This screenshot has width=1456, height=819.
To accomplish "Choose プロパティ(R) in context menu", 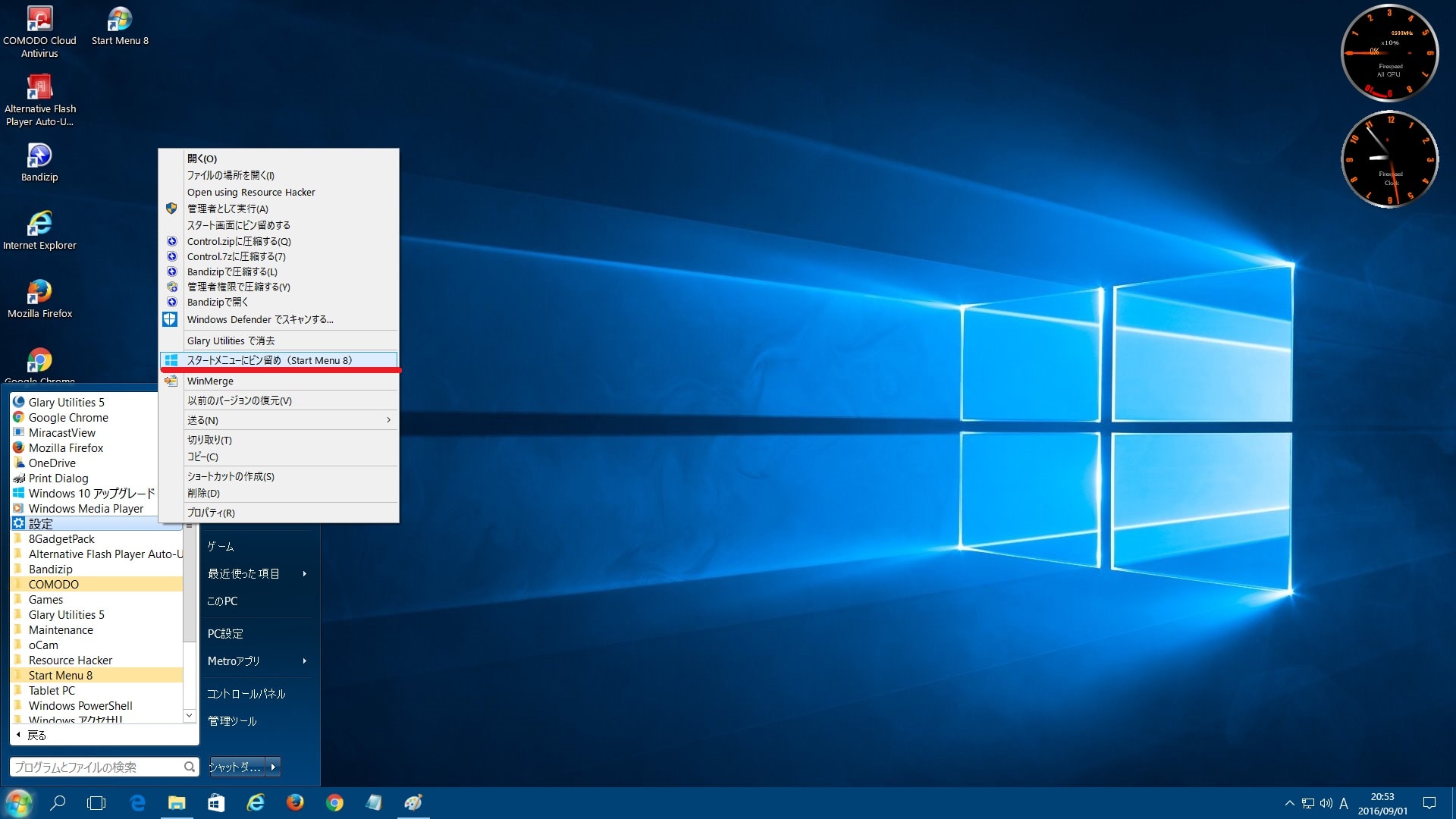I will [x=279, y=513].
